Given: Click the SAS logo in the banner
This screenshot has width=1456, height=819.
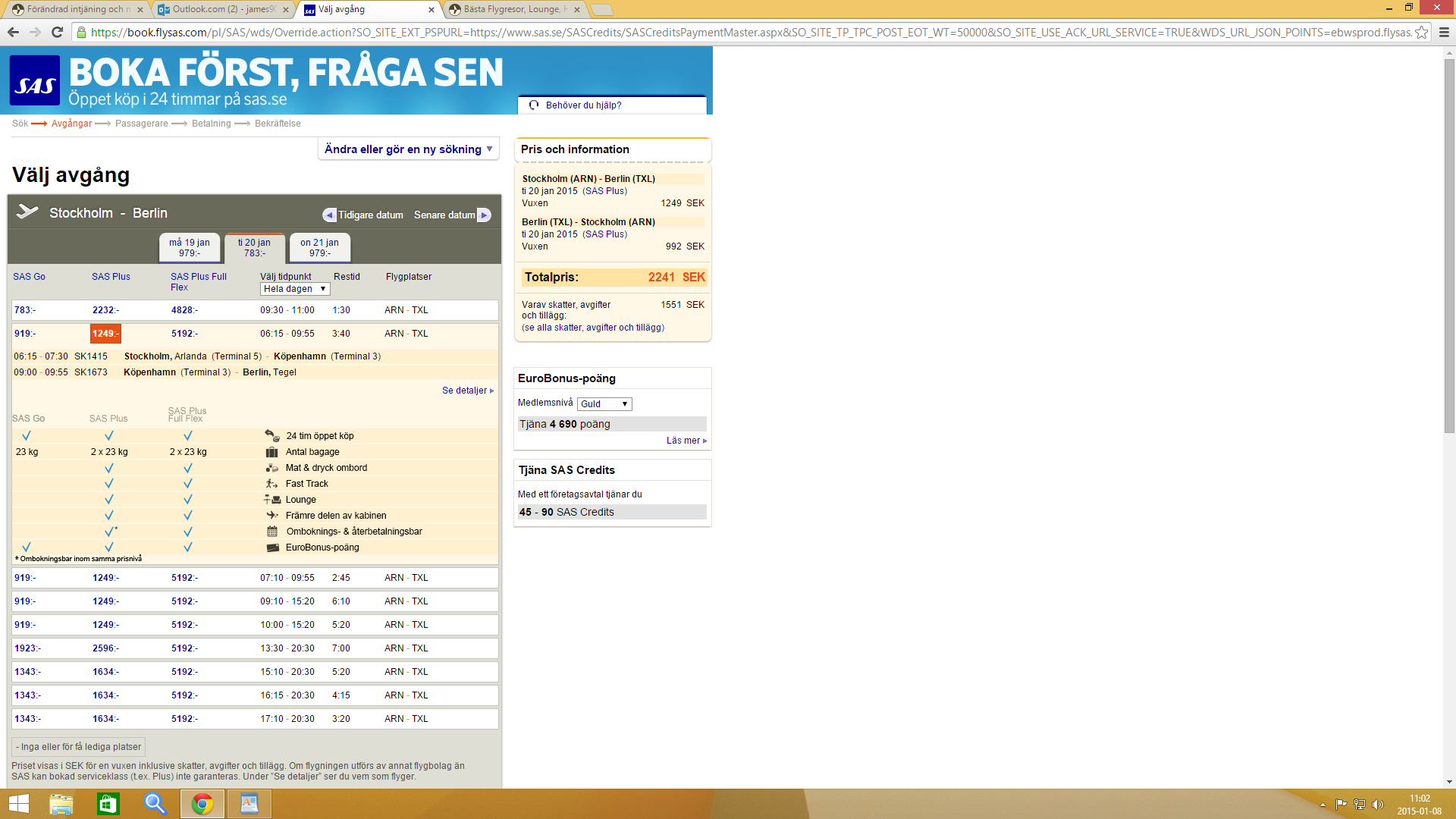Looking at the screenshot, I should pos(35,80).
